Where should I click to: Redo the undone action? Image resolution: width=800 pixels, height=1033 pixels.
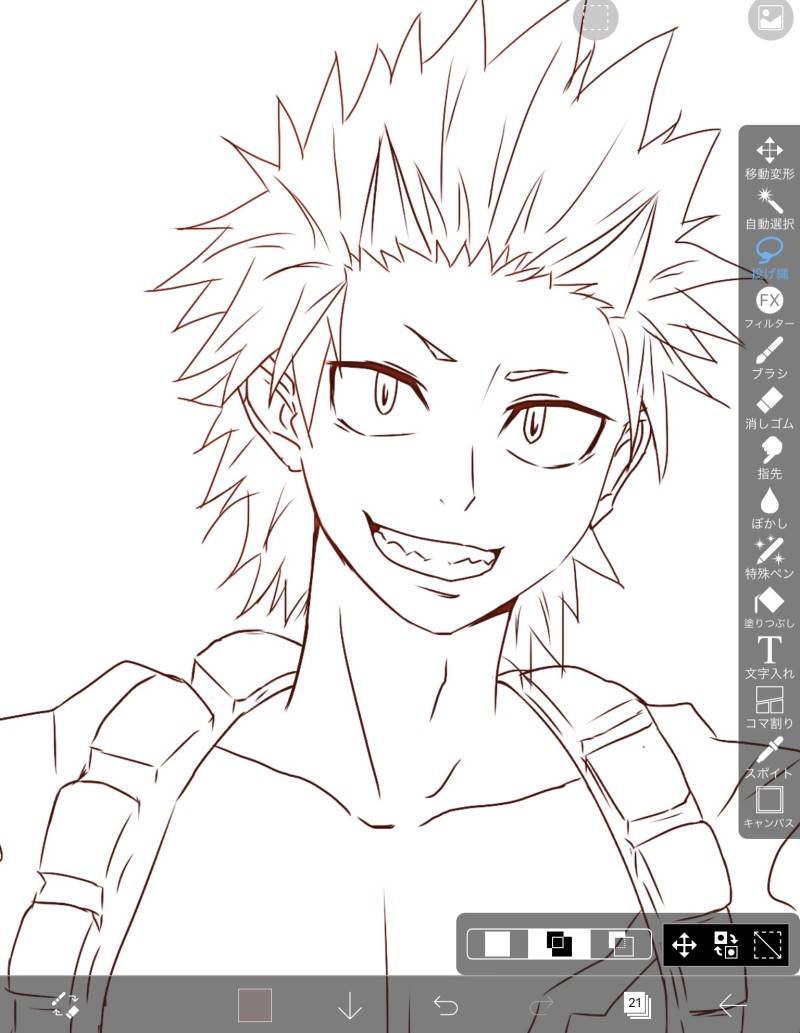(542, 1005)
